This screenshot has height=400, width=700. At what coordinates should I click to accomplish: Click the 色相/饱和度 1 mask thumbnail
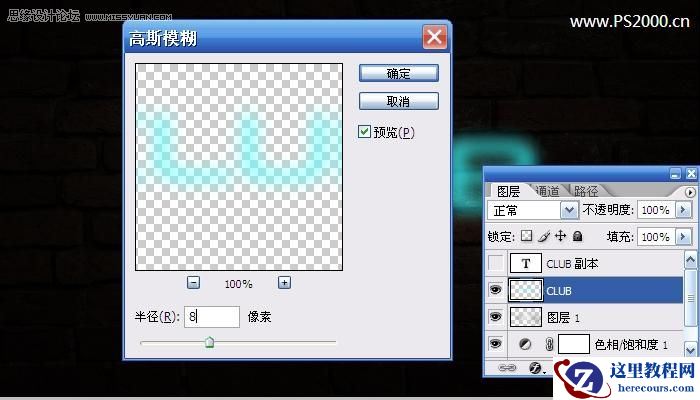pos(574,344)
